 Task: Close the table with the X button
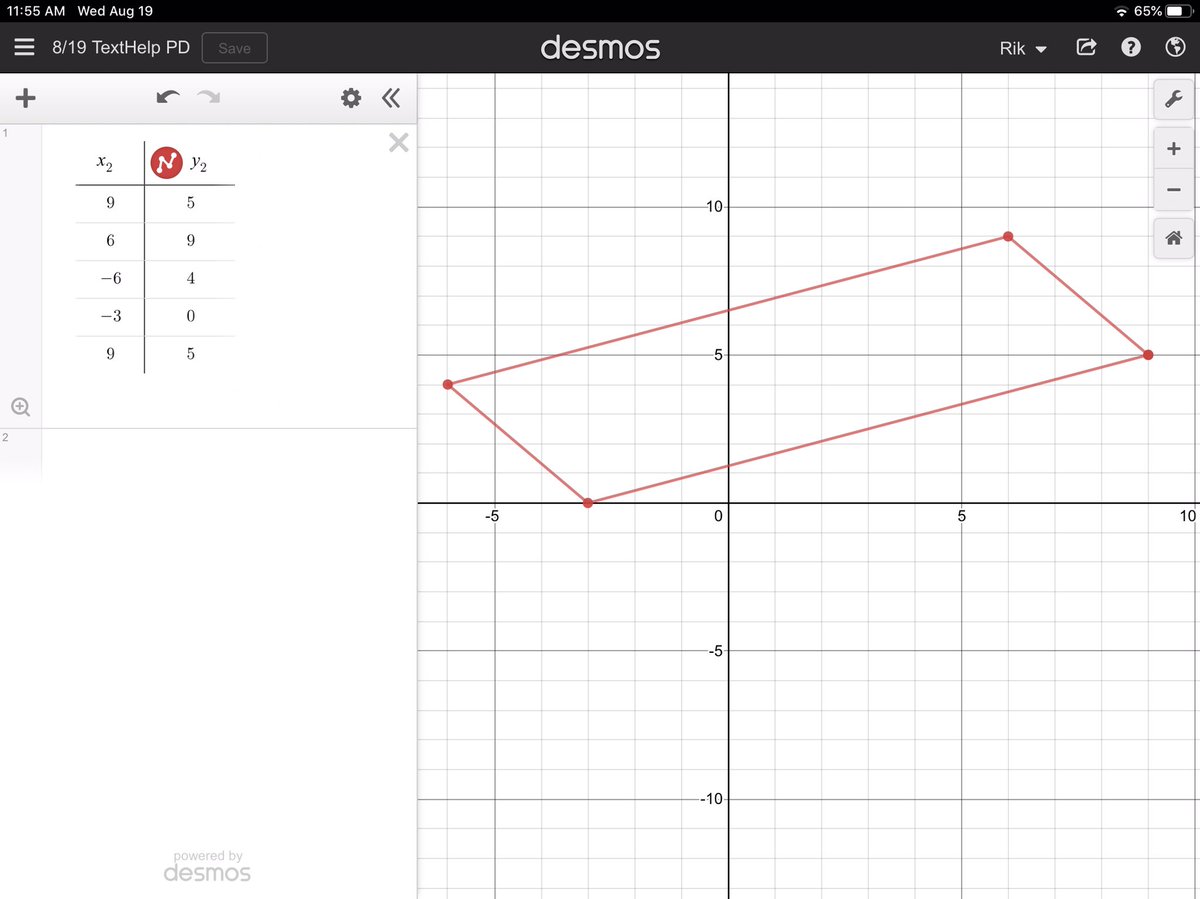coord(398,142)
